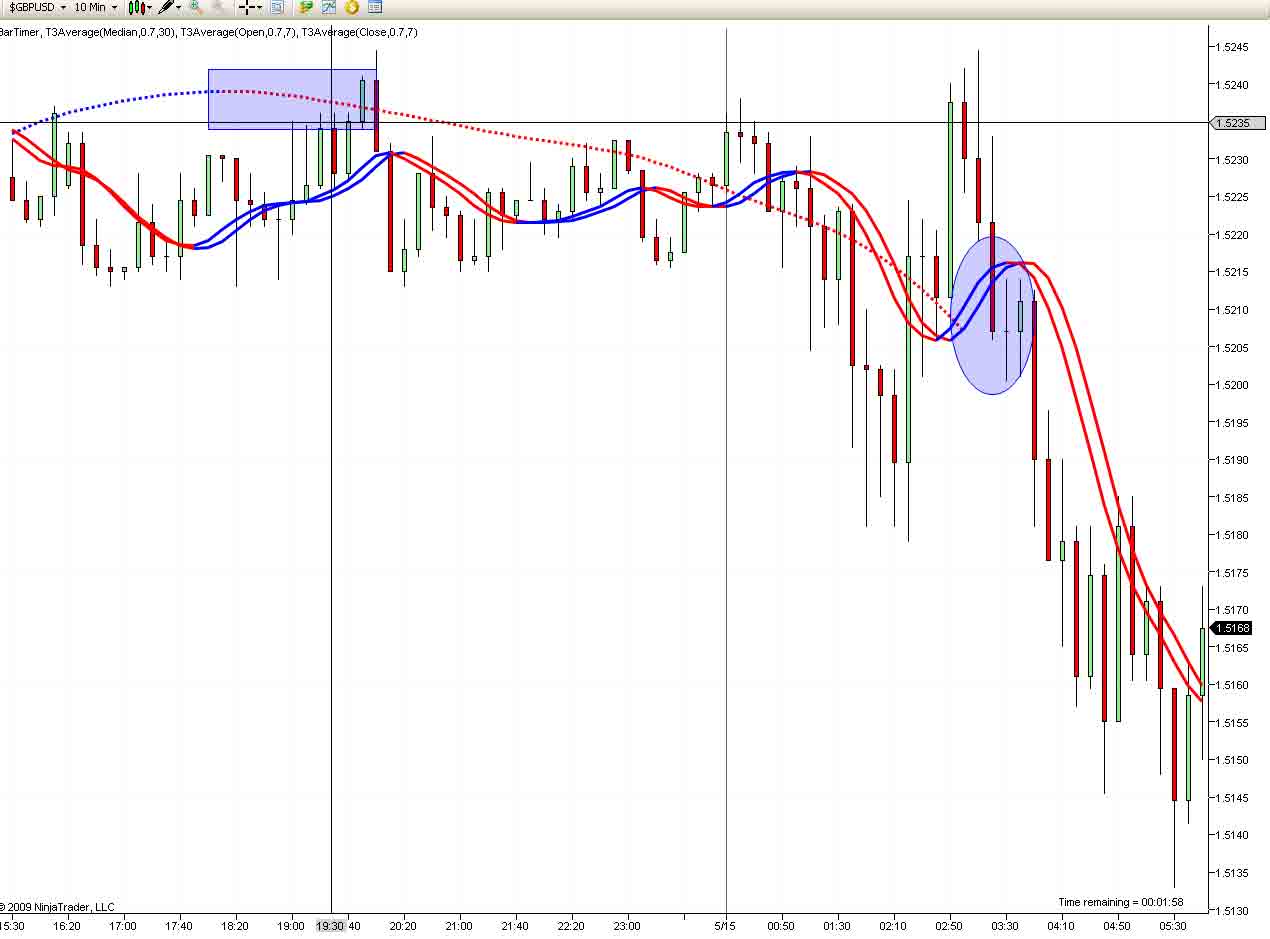Open the 10 Min interval dropdown
This screenshot has width=1270, height=939.
point(95,7)
